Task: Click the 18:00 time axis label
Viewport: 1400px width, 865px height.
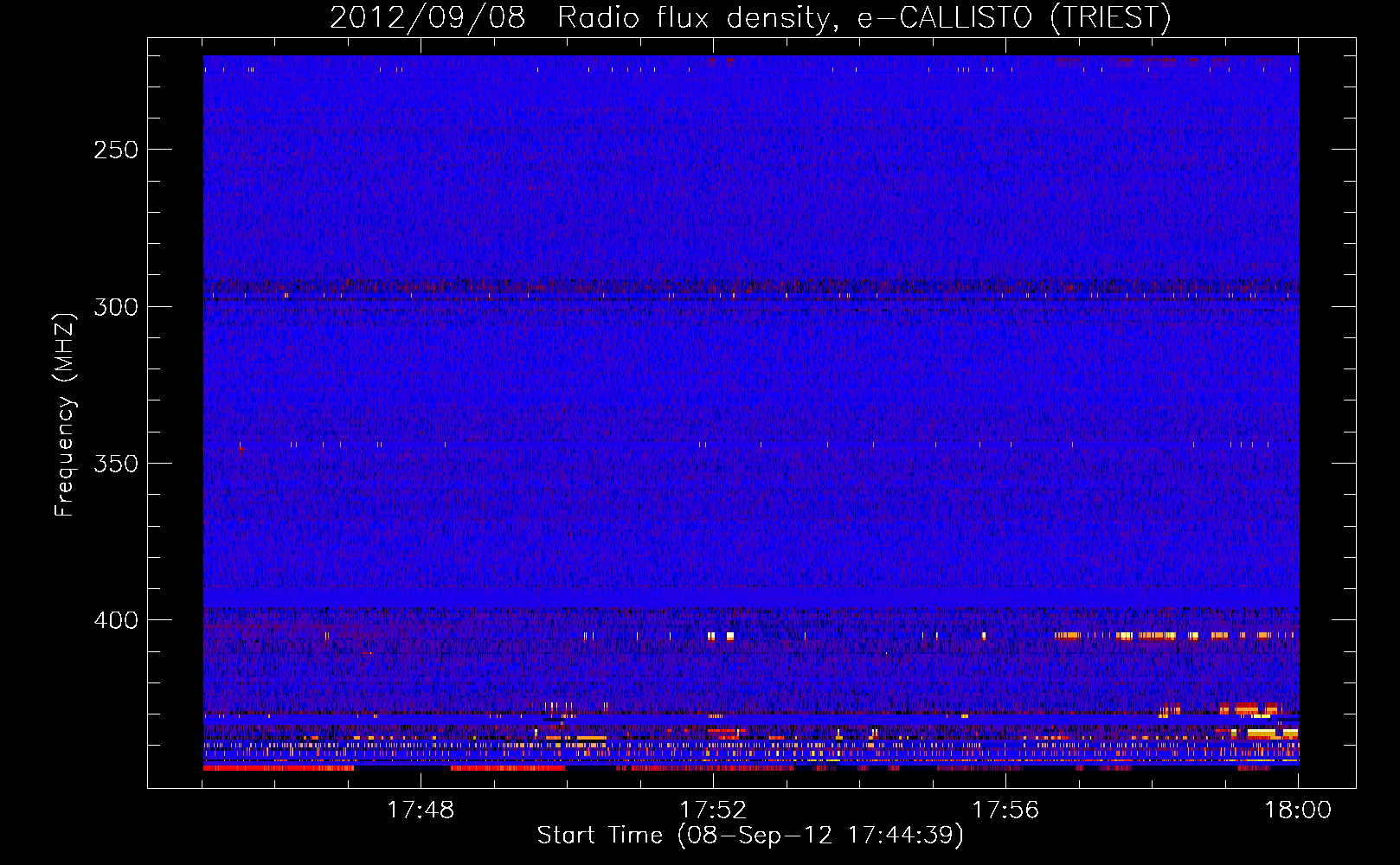Action: coord(1298,810)
